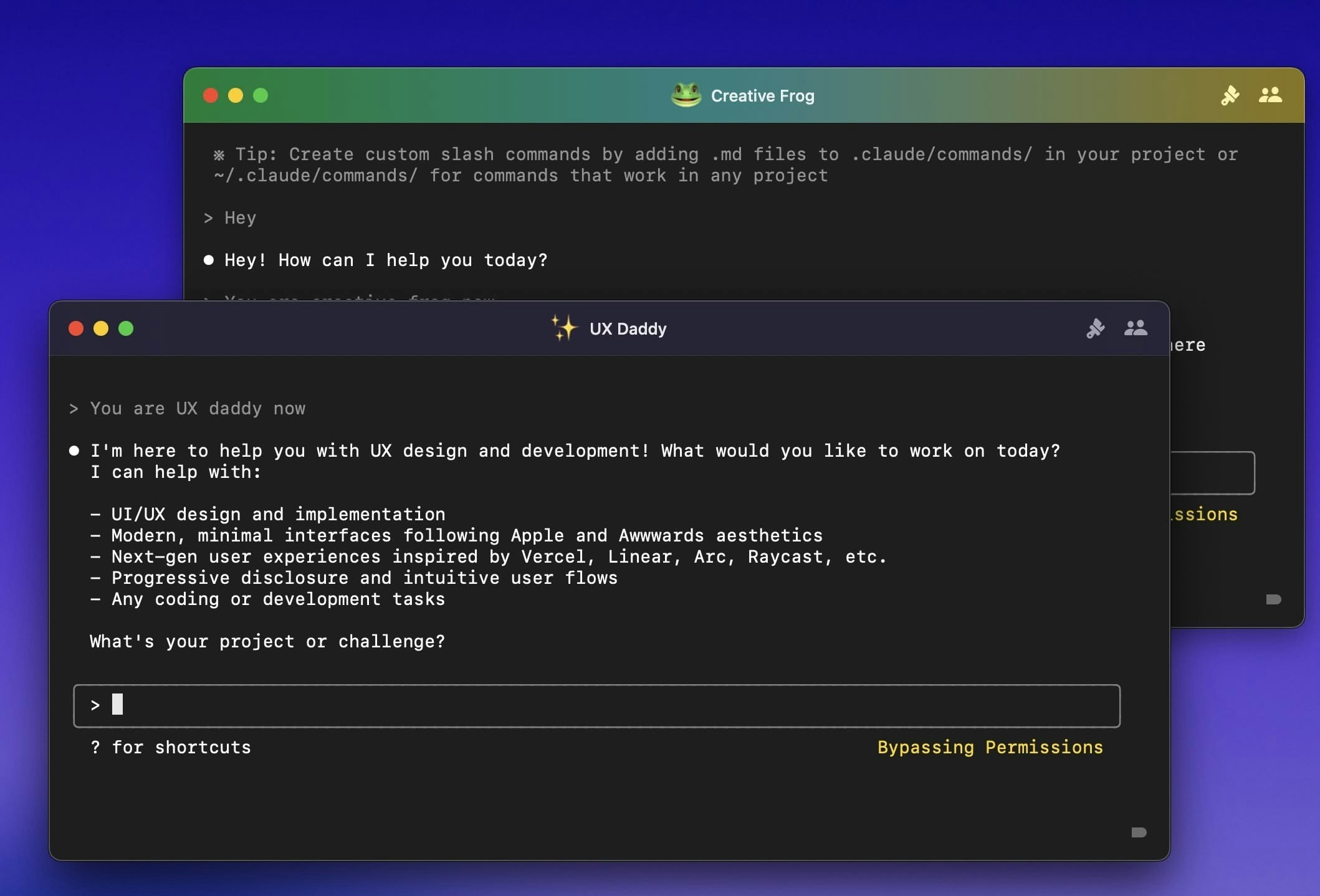Click the 'Modern, minimal interfaces' bullet line
The width and height of the screenshot is (1320, 896).
tap(456, 536)
